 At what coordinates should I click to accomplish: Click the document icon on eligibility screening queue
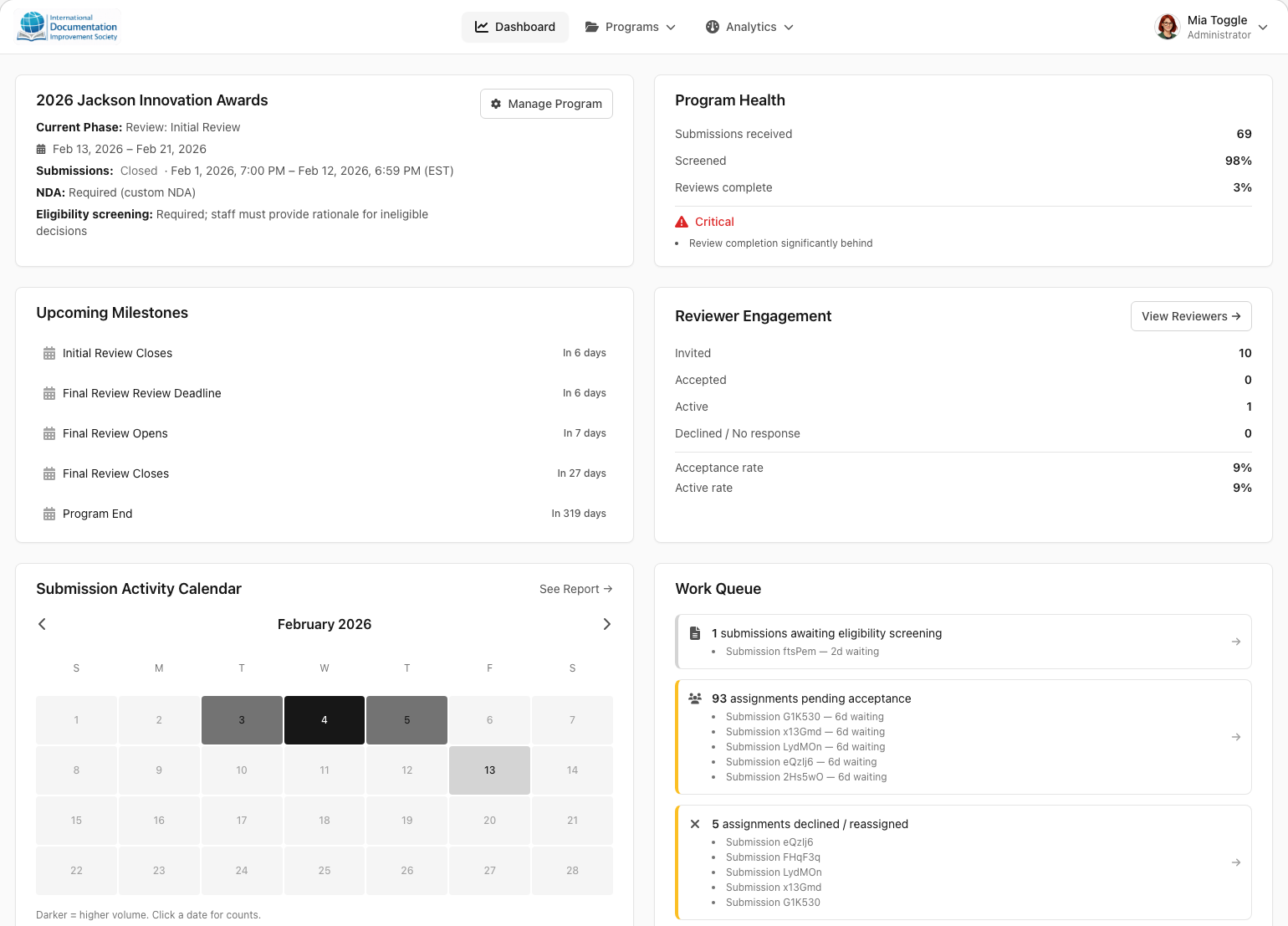point(694,633)
